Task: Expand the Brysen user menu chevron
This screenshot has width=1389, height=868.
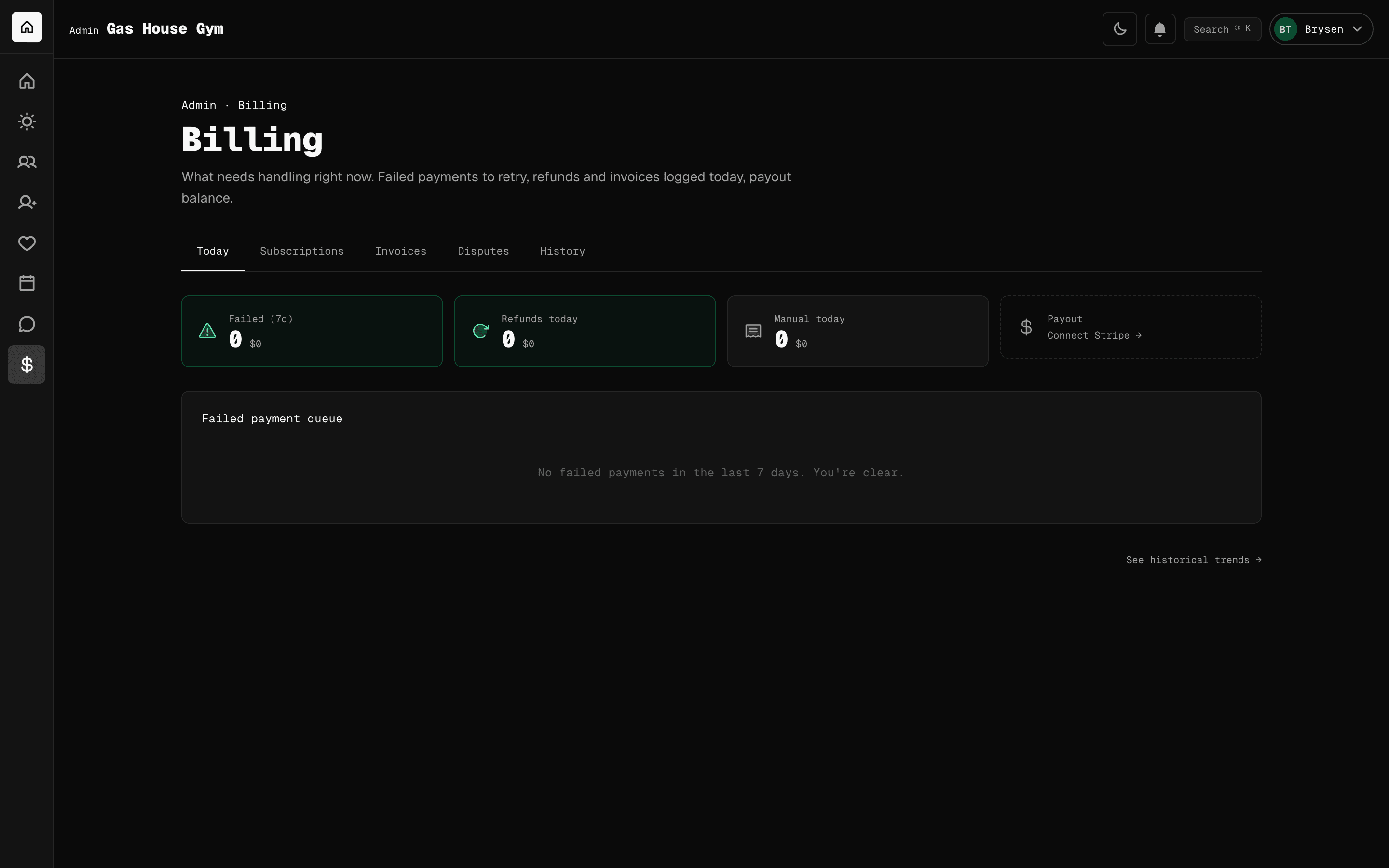Action: [1358, 29]
